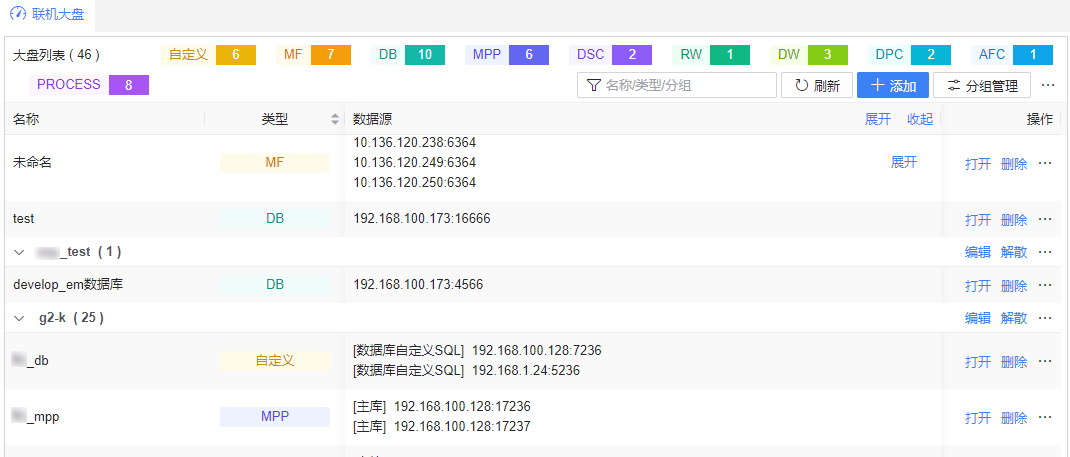
Task: Collapse the _test (1) group chevron
Action: (18, 252)
